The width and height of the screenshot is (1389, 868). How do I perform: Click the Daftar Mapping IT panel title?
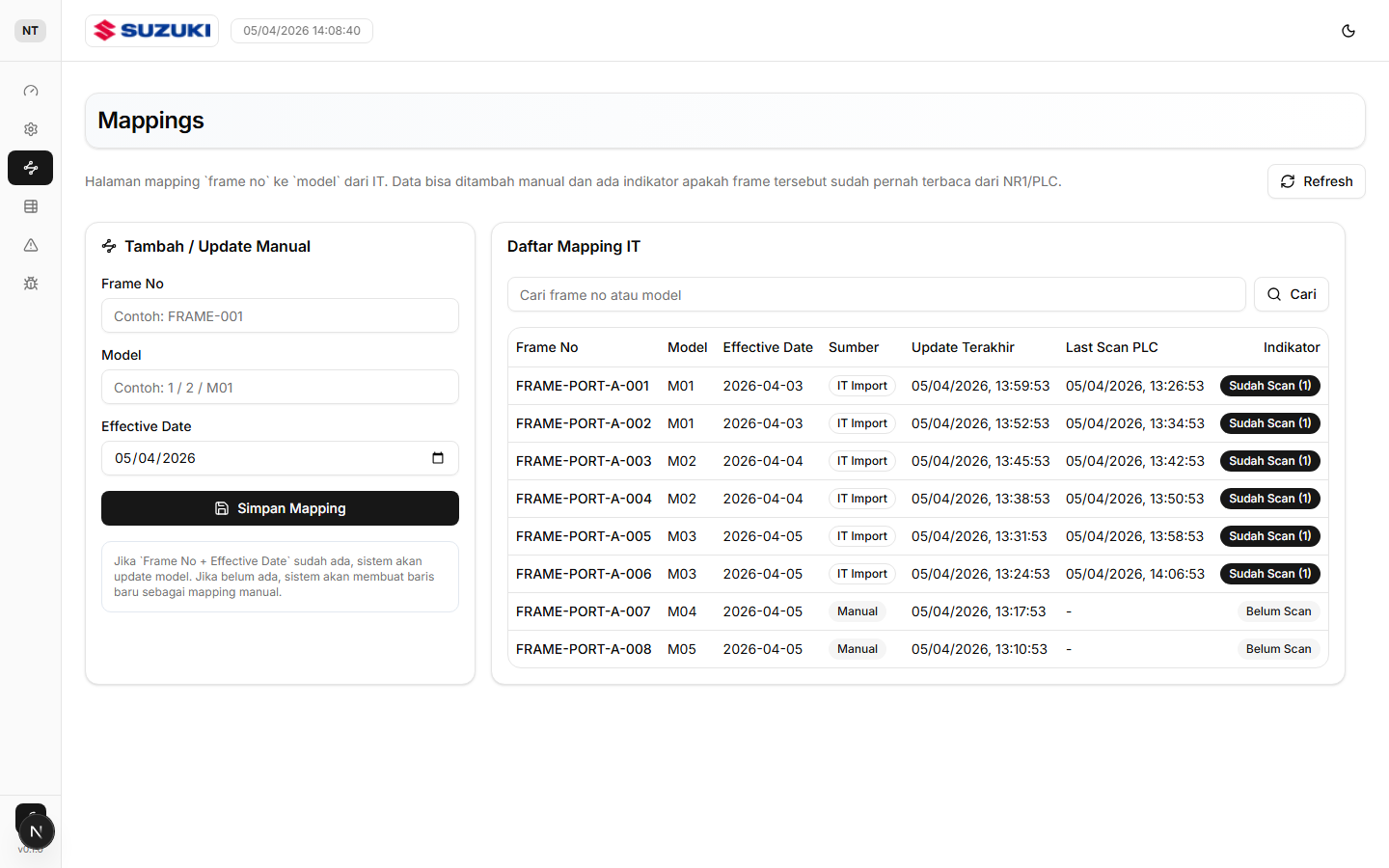click(x=574, y=246)
